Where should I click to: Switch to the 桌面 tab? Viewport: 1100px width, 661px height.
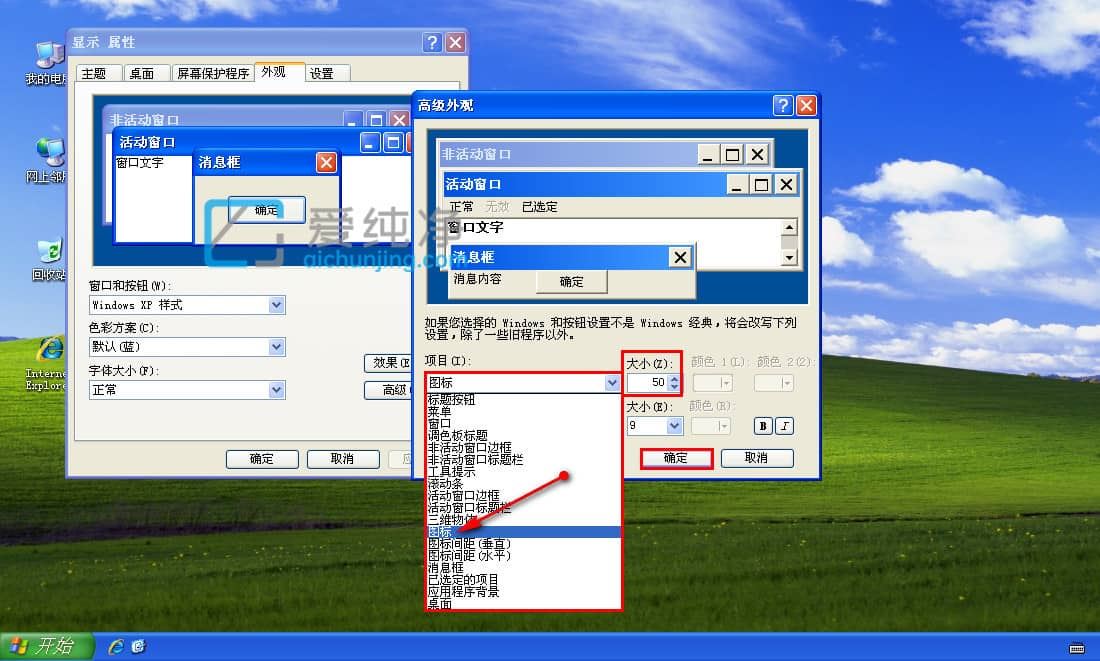146,73
